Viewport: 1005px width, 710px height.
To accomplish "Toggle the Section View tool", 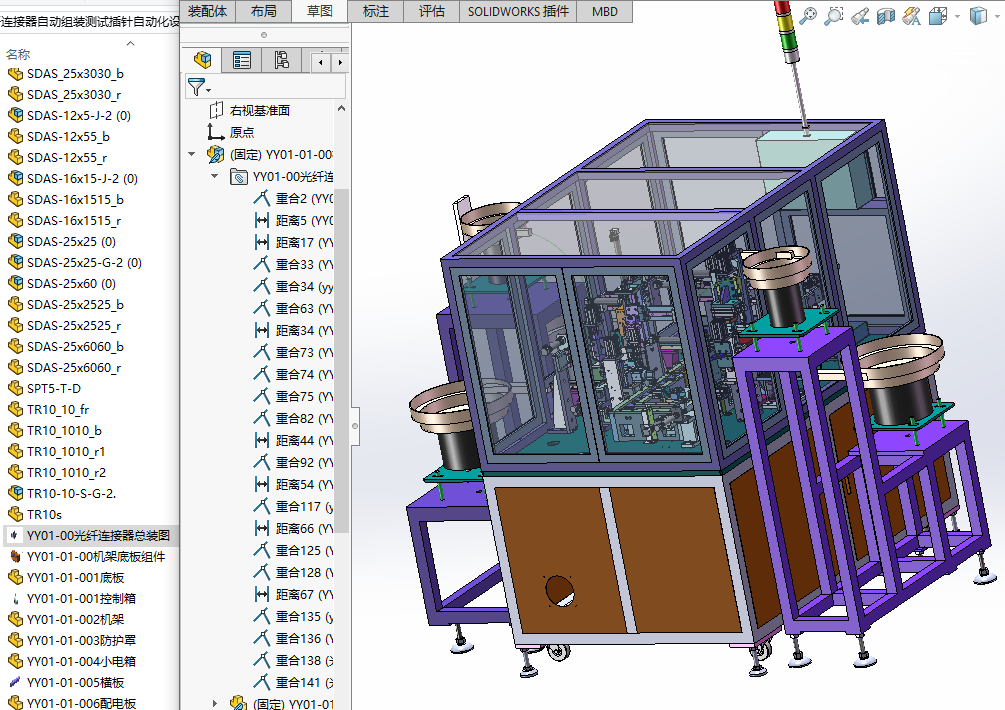I will 885,15.
